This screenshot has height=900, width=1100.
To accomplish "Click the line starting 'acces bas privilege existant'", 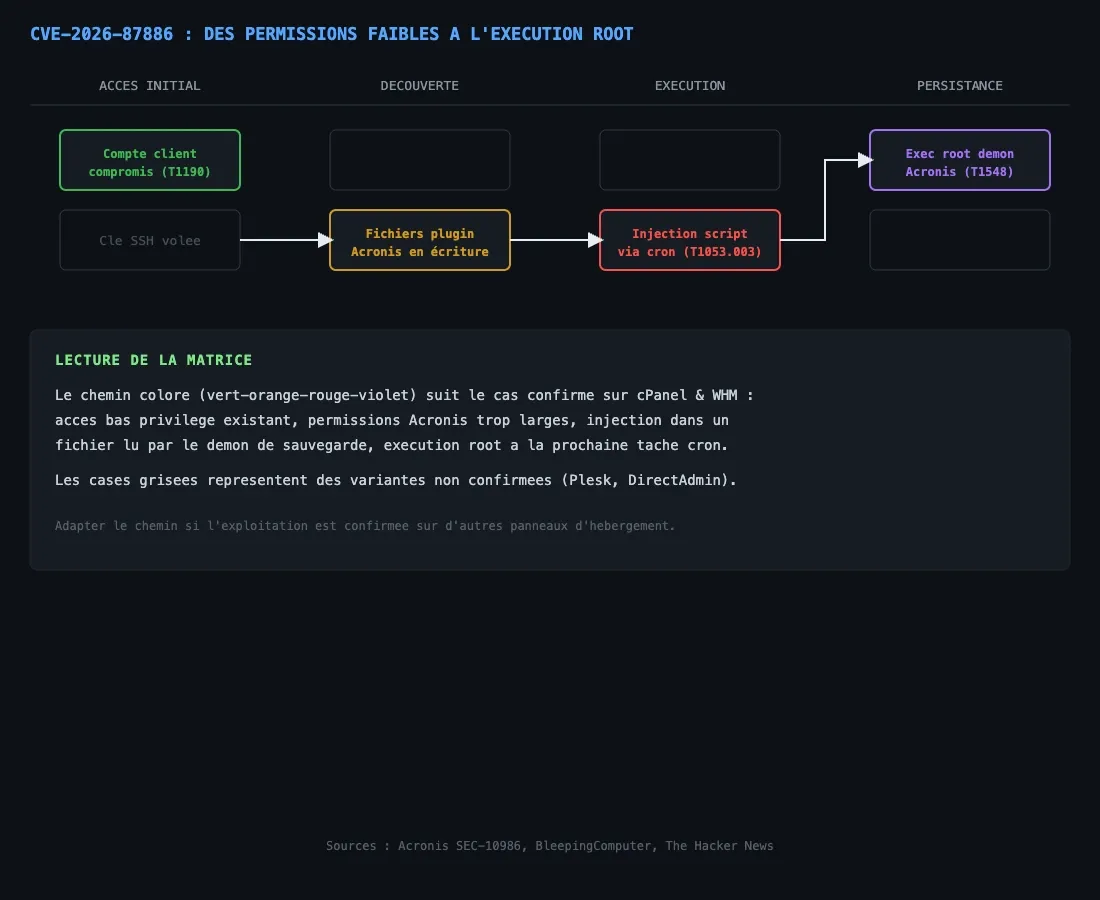I will coord(391,420).
